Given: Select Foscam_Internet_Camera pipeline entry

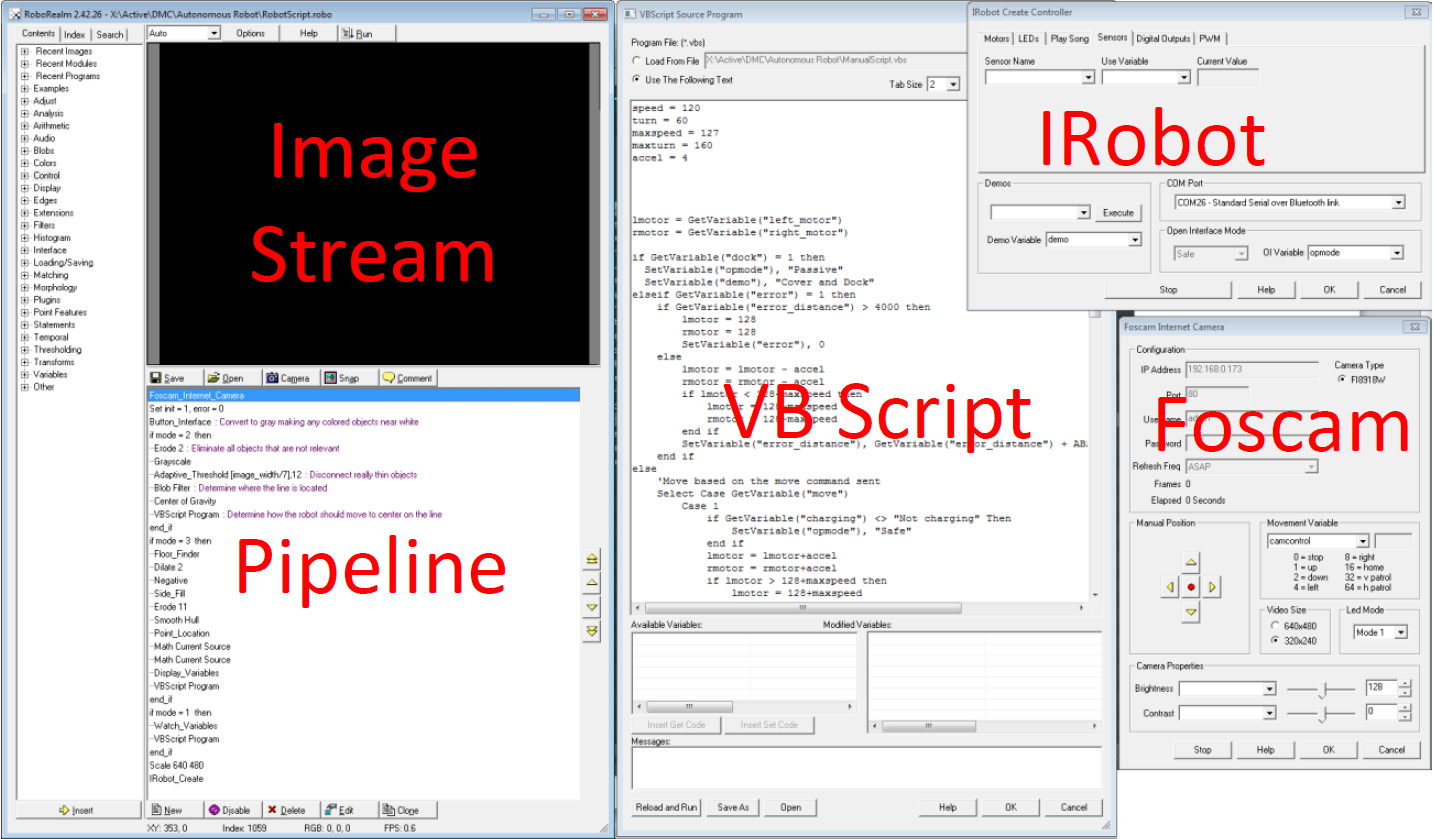Looking at the screenshot, I should coord(363,396).
